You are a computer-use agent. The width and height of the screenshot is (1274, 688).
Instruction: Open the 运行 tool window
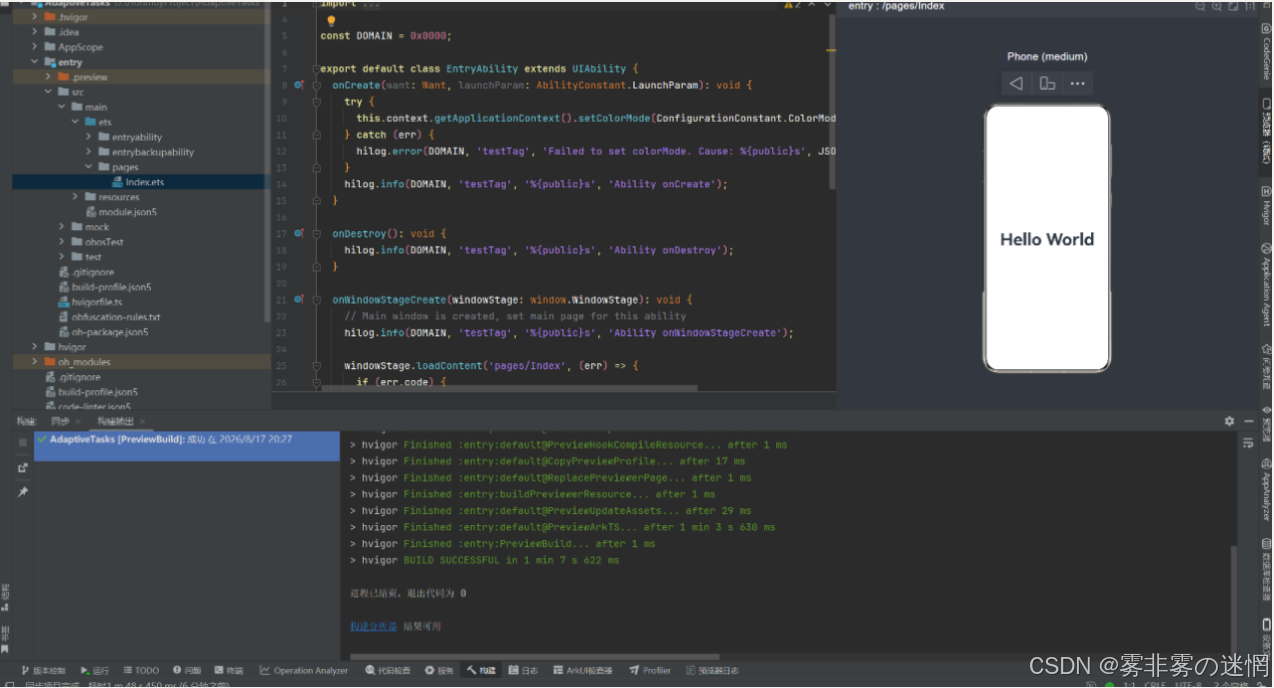pyautogui.click(x=95, y=670)
